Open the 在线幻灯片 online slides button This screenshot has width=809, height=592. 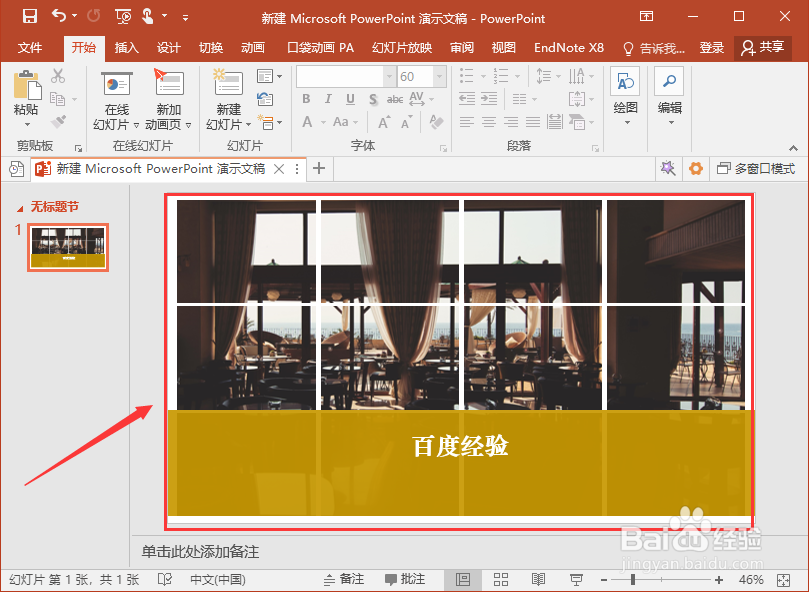[x=117, y=101]
